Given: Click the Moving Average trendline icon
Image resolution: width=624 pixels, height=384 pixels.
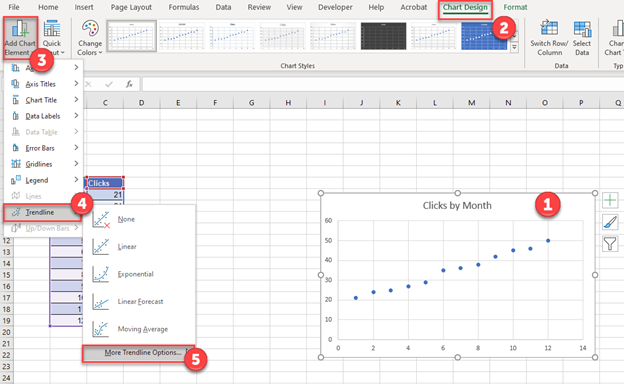Looking at the screenshot, I should 101,329.
